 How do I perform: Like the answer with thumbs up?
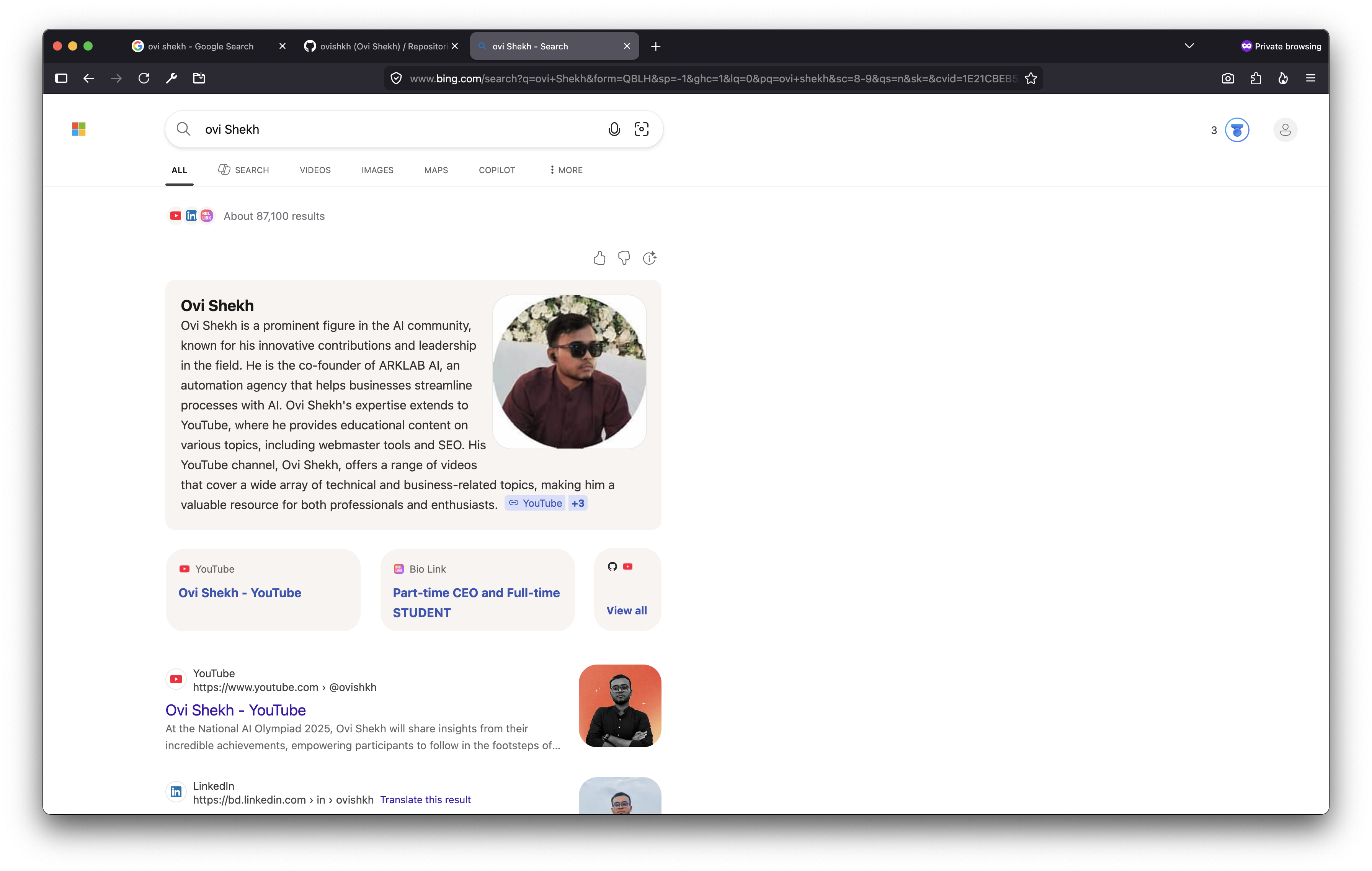(x=599, y=258)
